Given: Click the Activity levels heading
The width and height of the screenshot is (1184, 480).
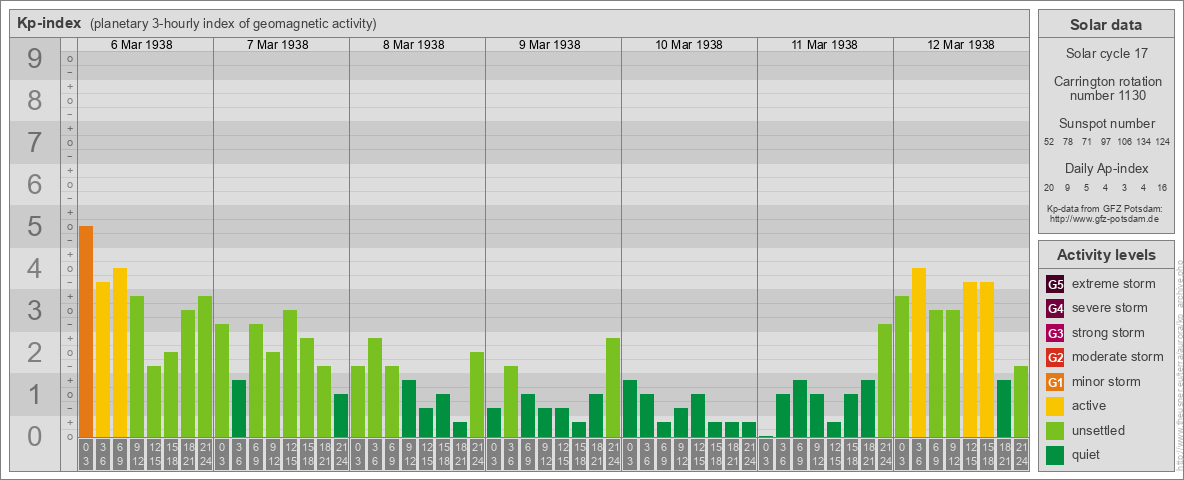Looking at the screenshot, I should coord(1106,255).
